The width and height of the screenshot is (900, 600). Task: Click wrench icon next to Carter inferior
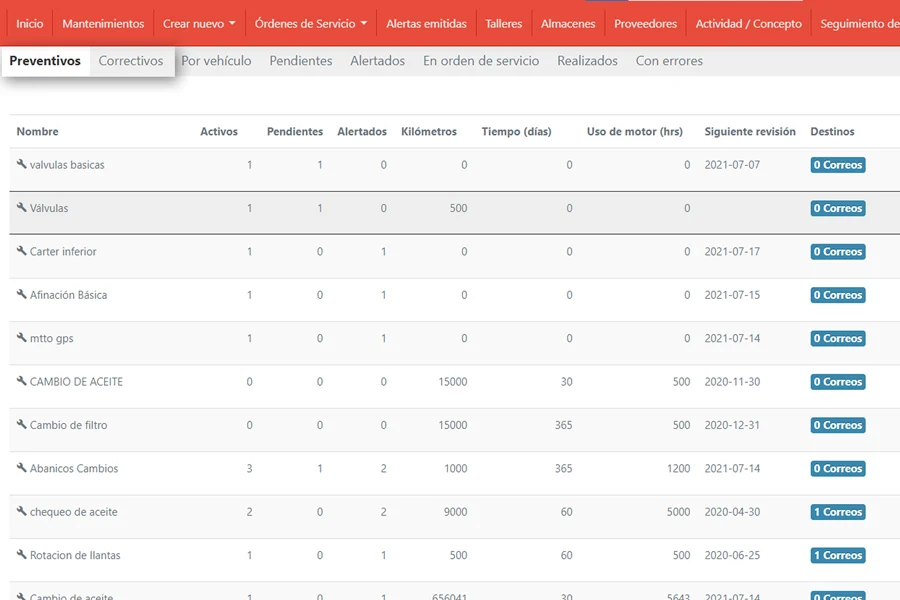22,251
